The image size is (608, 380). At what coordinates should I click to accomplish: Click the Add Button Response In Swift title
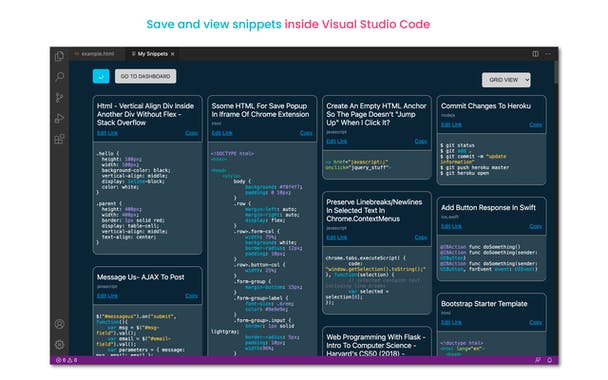click(488, 208)
